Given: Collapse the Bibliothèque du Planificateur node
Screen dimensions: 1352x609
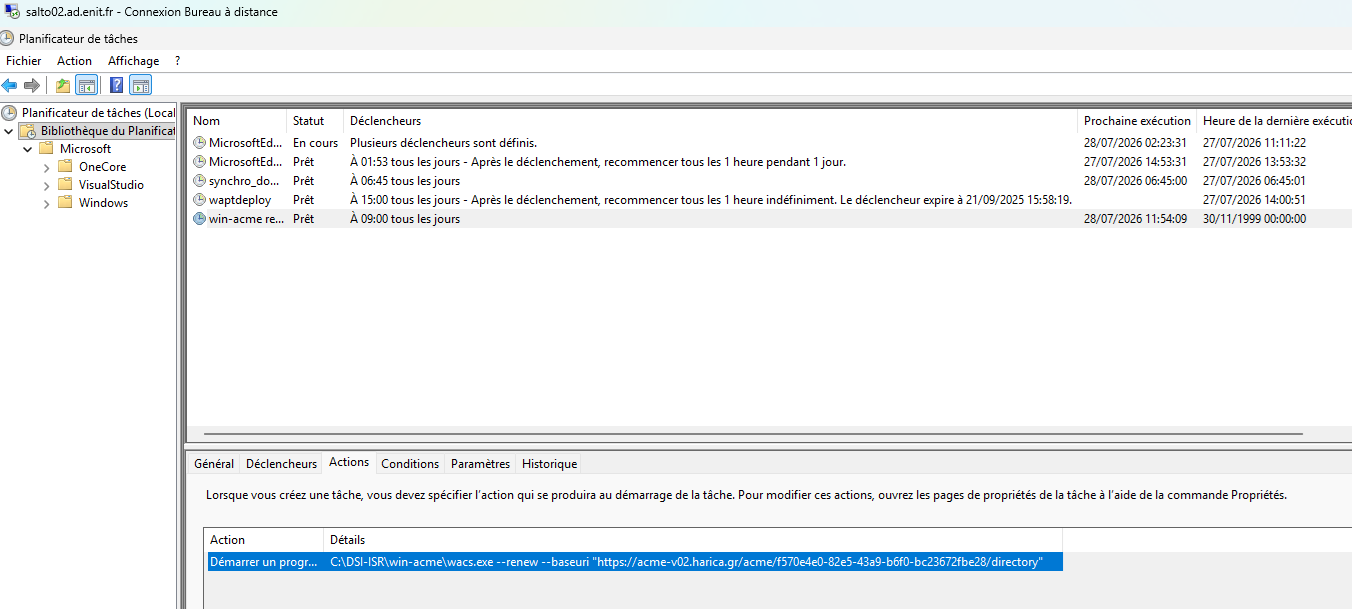Looking at the screenshot, I should click(9, 131).
